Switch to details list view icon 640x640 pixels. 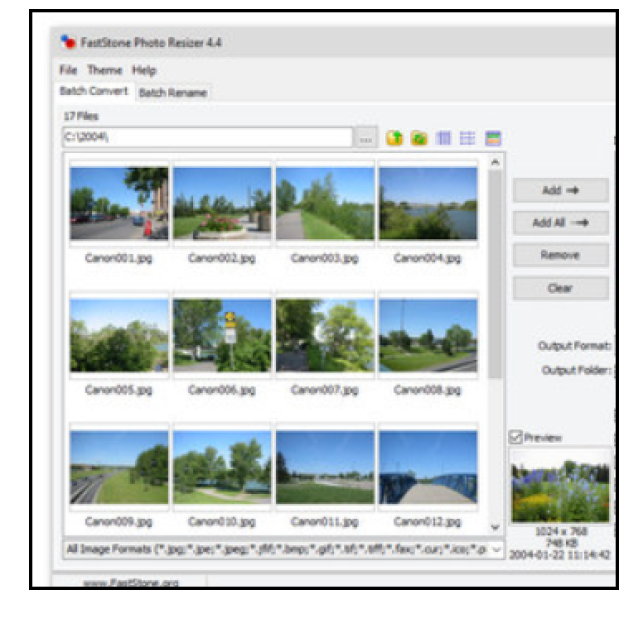(x=467, y=138)
